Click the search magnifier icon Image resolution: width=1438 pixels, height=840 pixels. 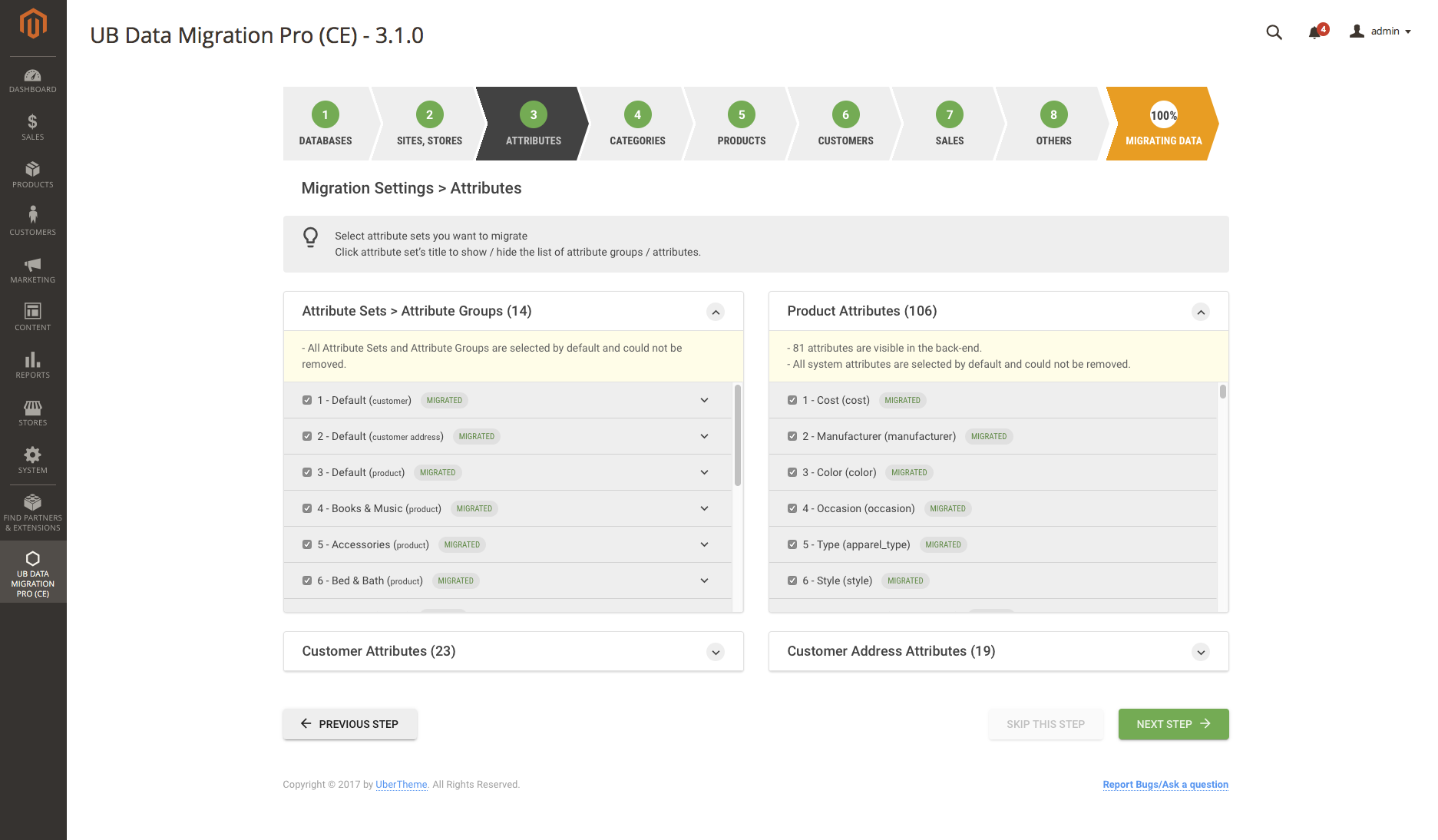pos(1274,32)
